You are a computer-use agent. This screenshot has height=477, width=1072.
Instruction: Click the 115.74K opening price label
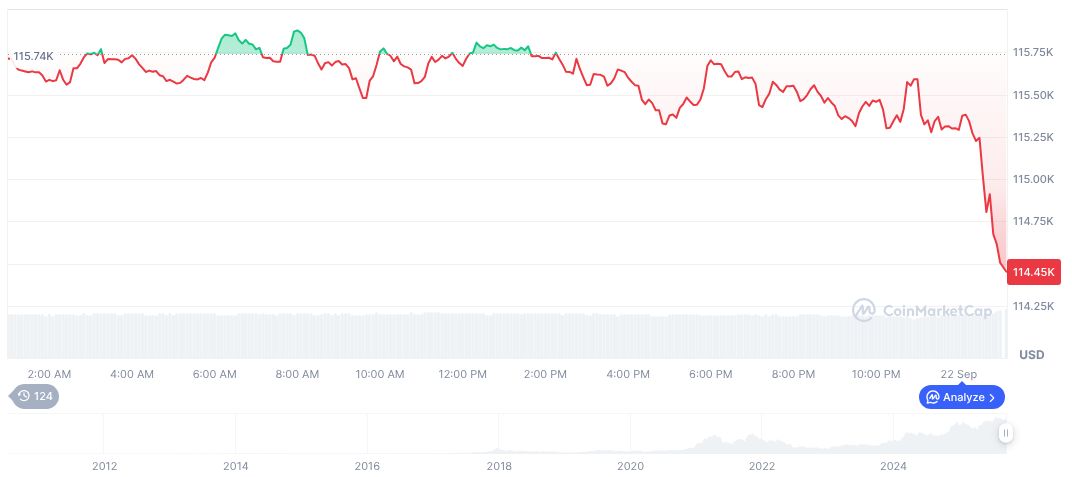pyautogui.click(x=33, y=56)
